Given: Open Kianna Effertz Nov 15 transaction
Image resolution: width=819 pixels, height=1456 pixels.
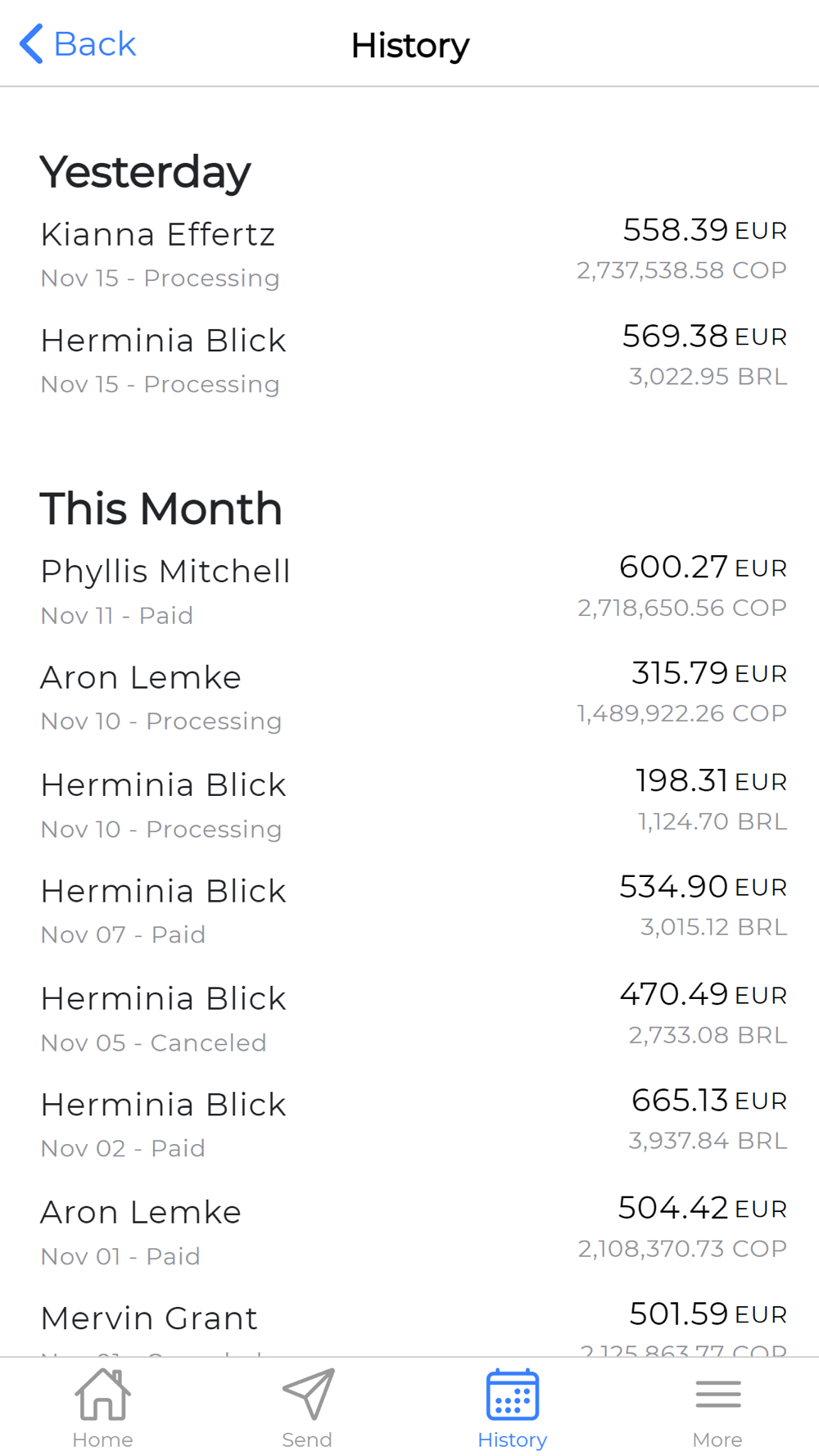Looking at the screenshot, I should pos(409,254).
